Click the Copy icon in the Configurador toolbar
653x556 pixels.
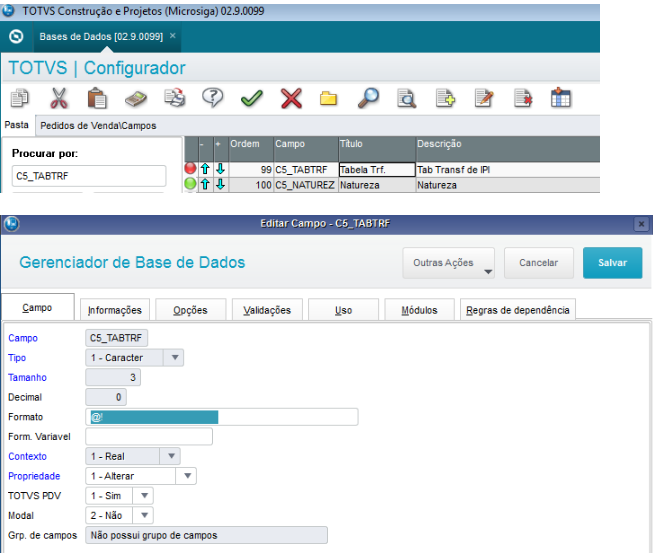point(20,98)
